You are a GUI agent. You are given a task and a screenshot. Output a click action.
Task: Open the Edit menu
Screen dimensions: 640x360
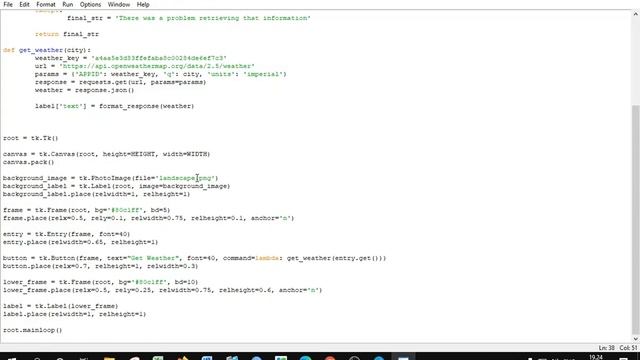point(24,4)
